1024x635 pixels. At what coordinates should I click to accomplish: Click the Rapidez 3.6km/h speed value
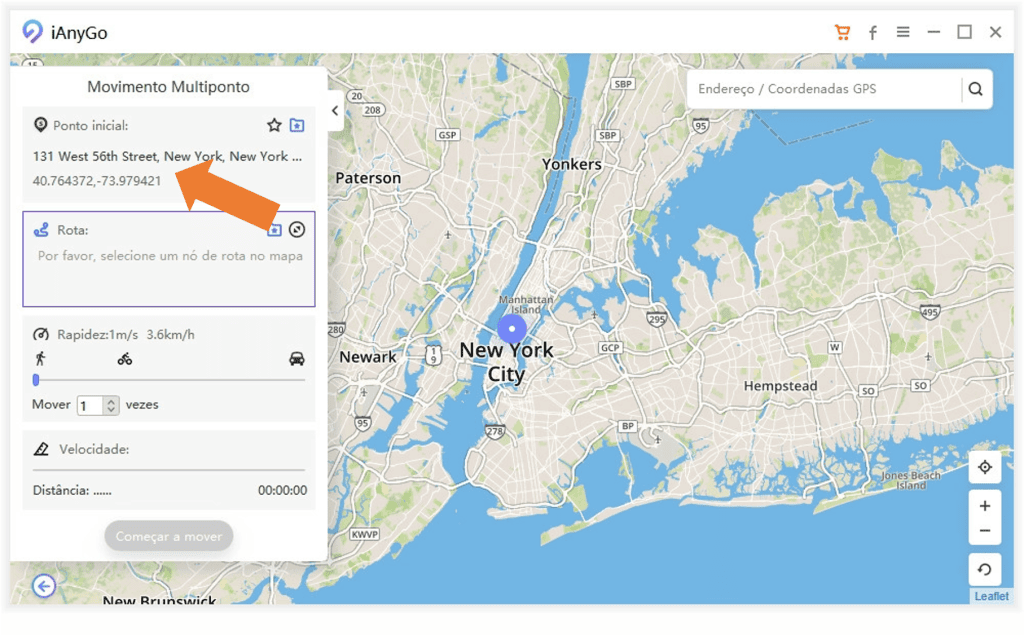170,334
